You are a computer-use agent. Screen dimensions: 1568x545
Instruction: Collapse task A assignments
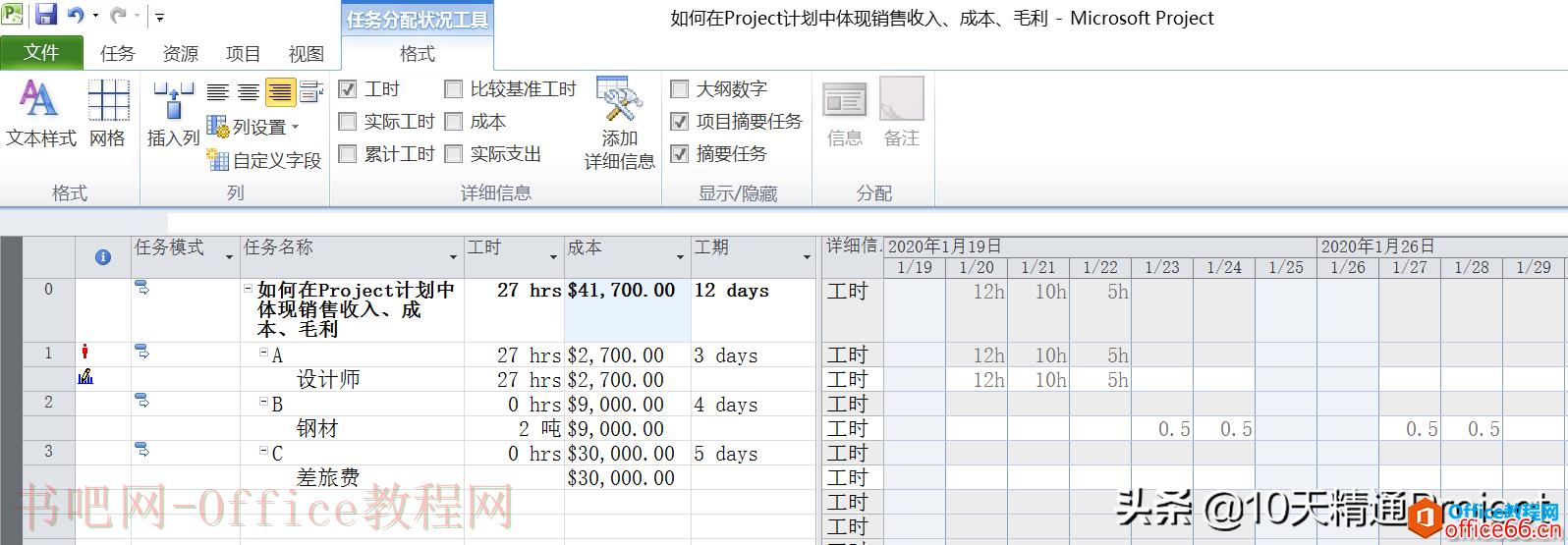(x=263, y=353)
